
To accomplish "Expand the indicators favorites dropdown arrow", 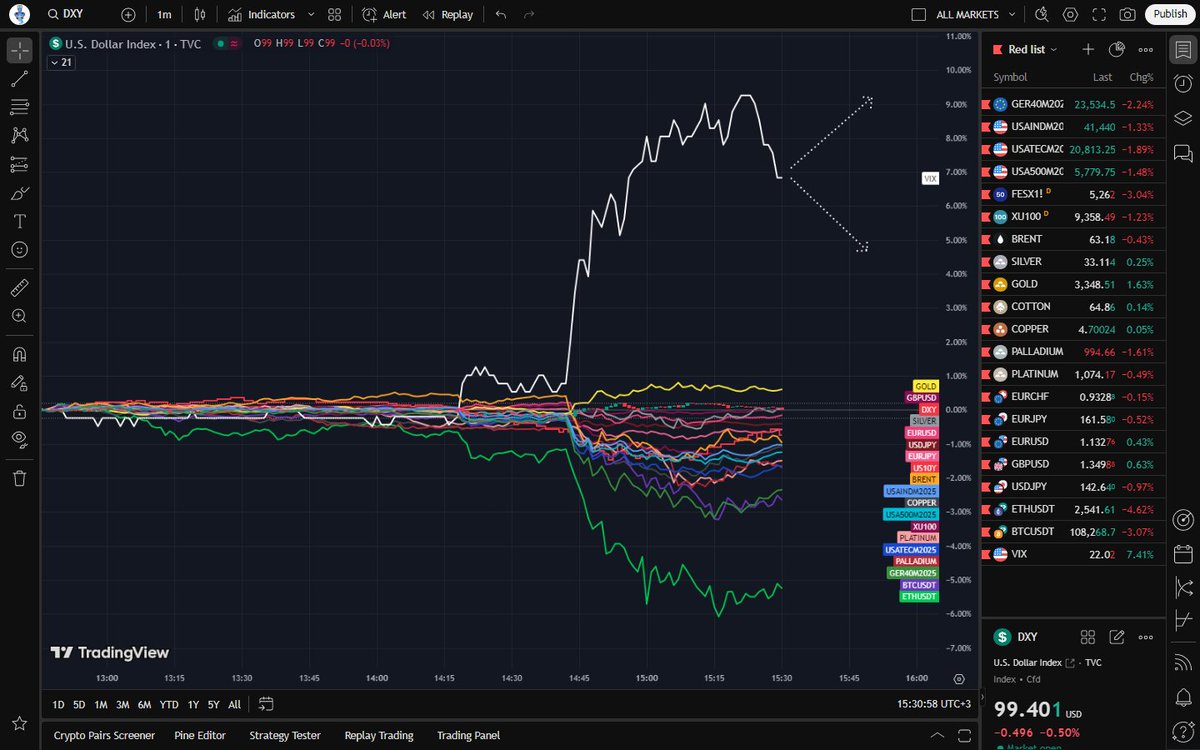I will (x=311, y=15).
